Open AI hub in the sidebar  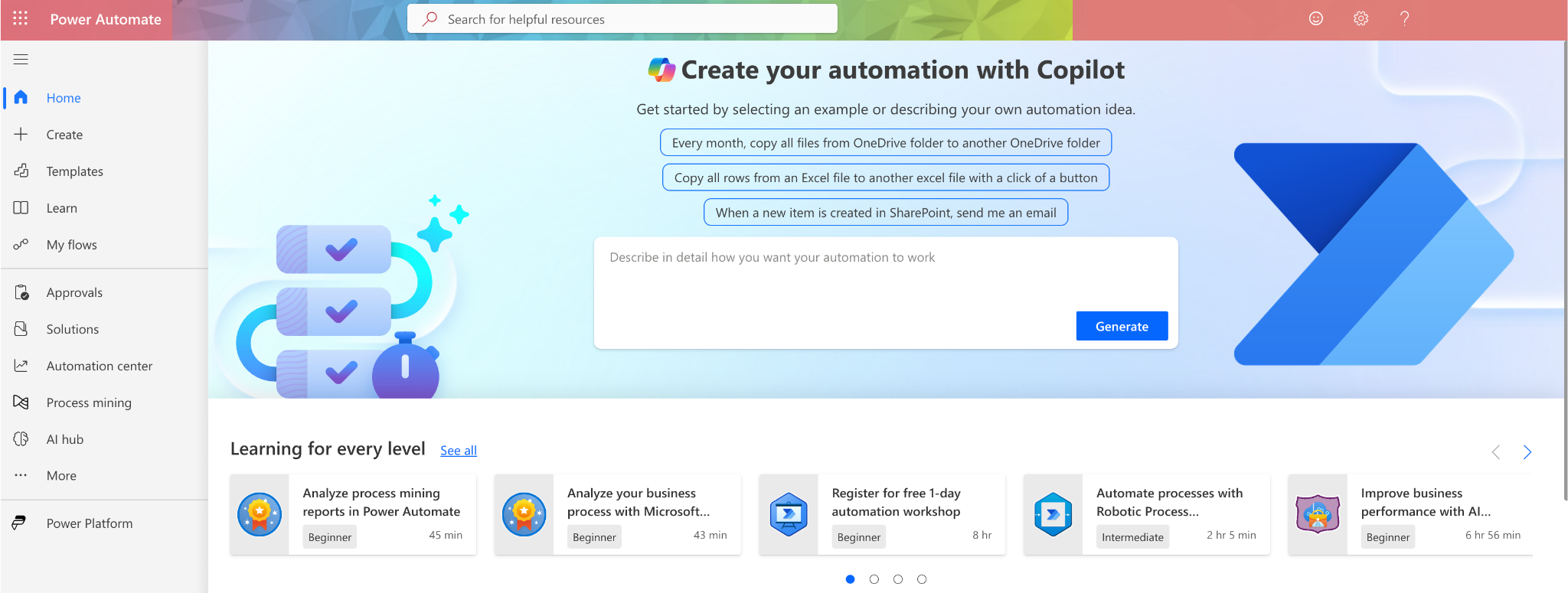pyautogui.click(x=65, y=439)
